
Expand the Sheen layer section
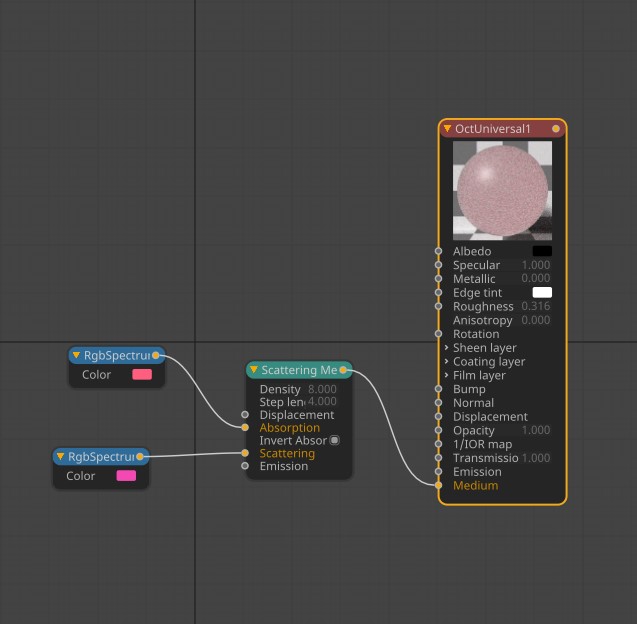click(446, 348)
